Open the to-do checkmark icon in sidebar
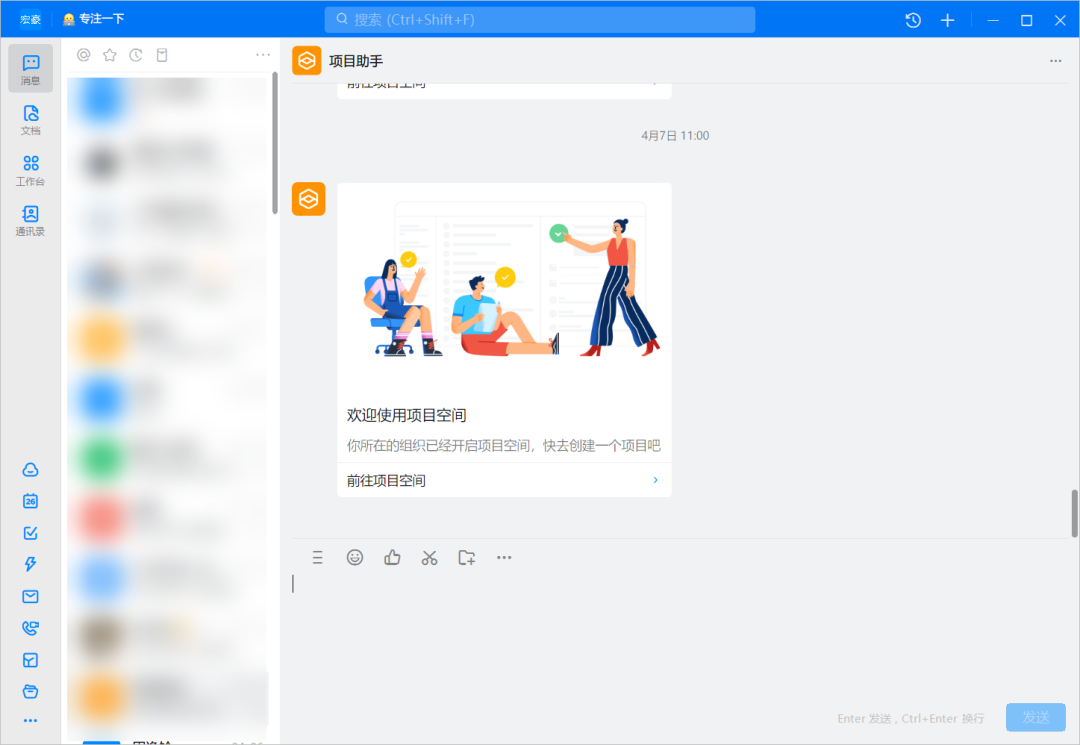1080x745 pixels. pos(30,533)
